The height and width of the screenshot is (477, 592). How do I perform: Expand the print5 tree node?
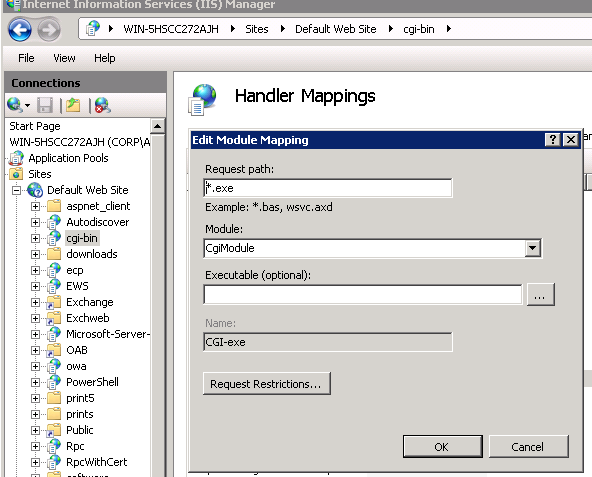(35, 398)
